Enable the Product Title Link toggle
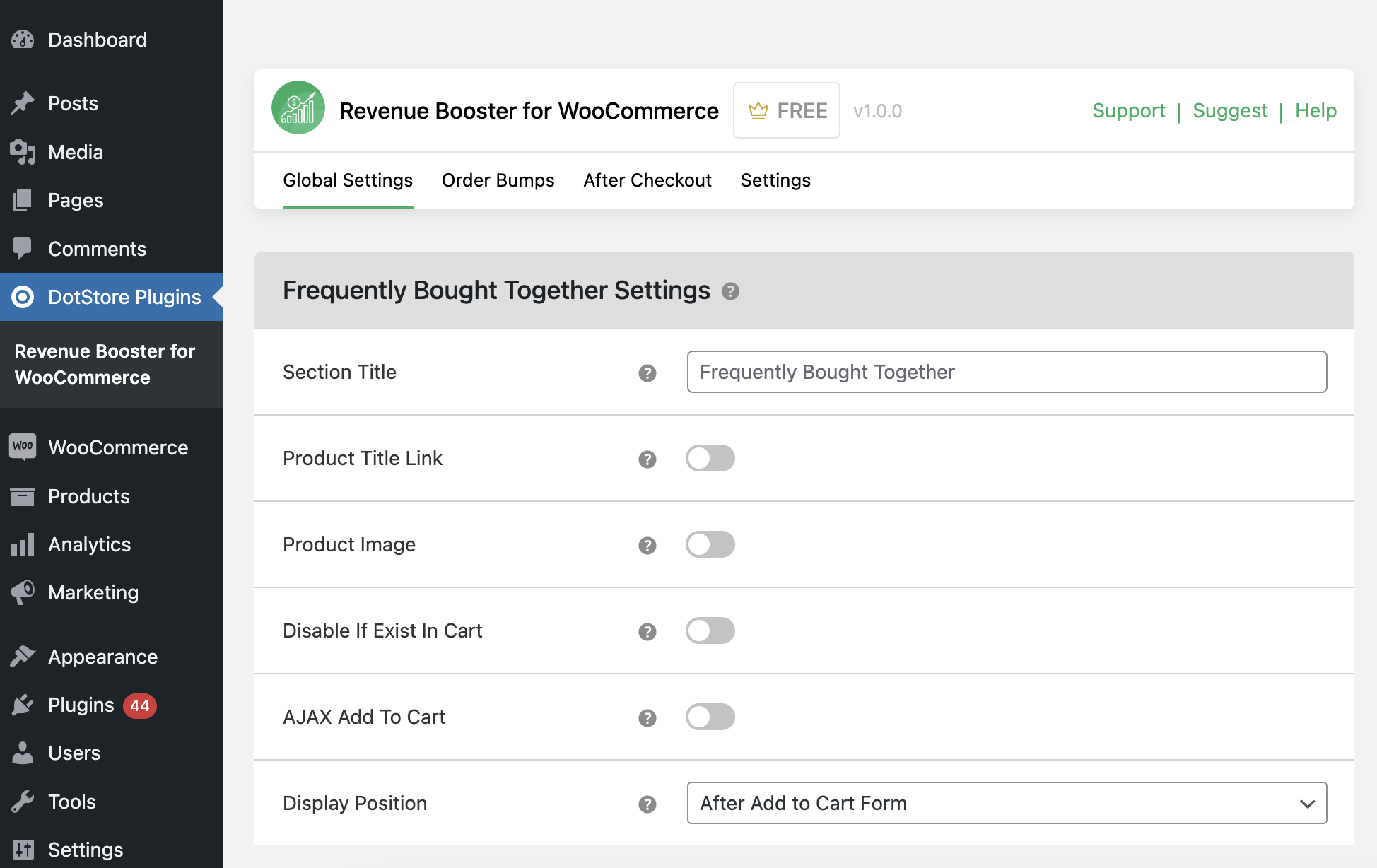The width and height of the screenshot is (1377, 868). [x=710, y=458]
